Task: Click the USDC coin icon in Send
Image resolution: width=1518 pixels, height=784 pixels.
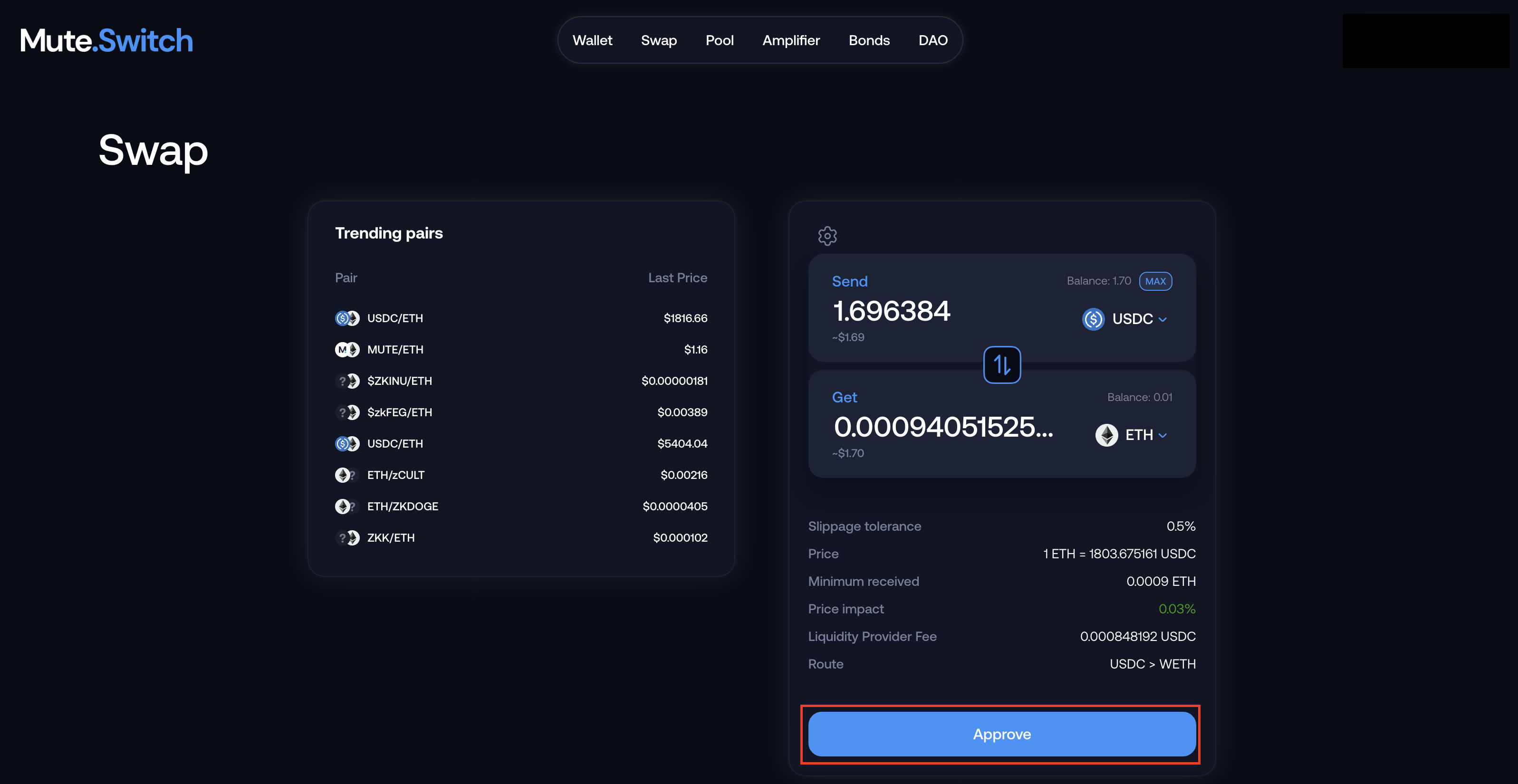Action: [1093, 319]
